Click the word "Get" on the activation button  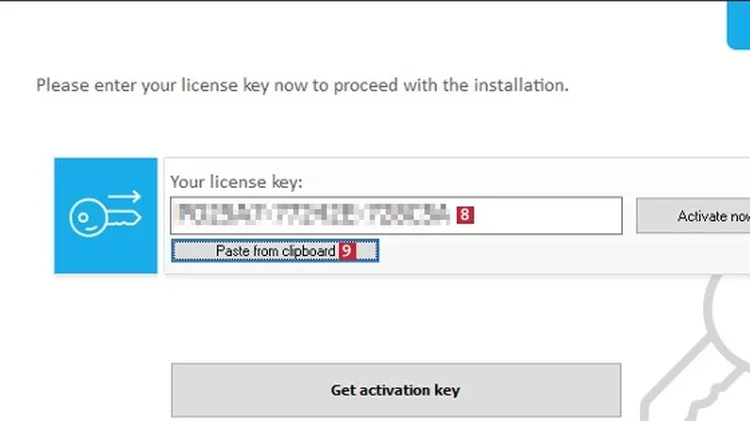pos(343,390)
